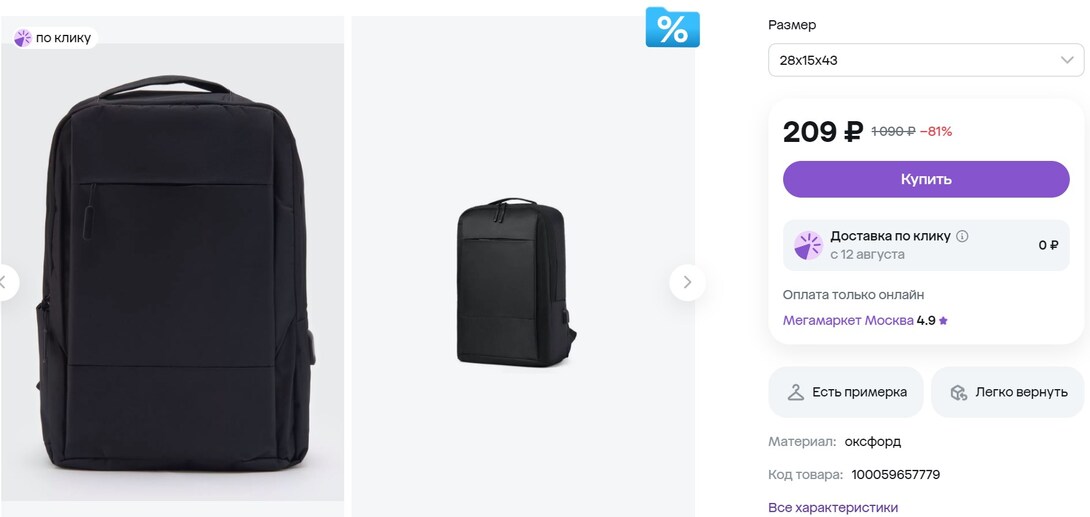Click the red −81% discount label
This screenshot has height=517, width=1090.
pyautogui.click(x=936, y=131)
